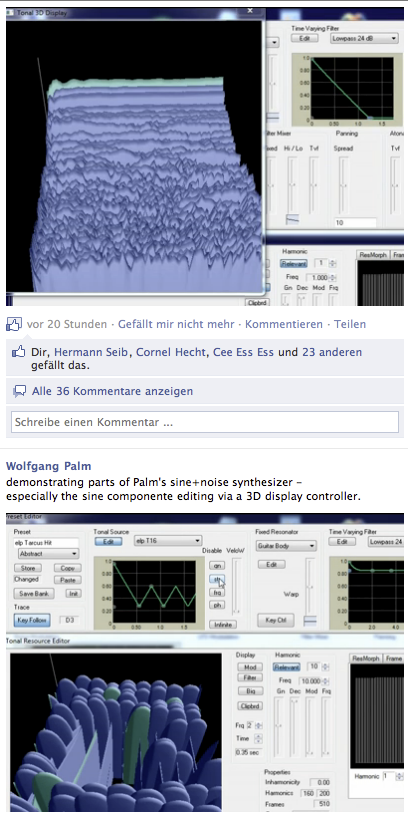
Task: Share the post with 'Teilen'
Action: 350,324
